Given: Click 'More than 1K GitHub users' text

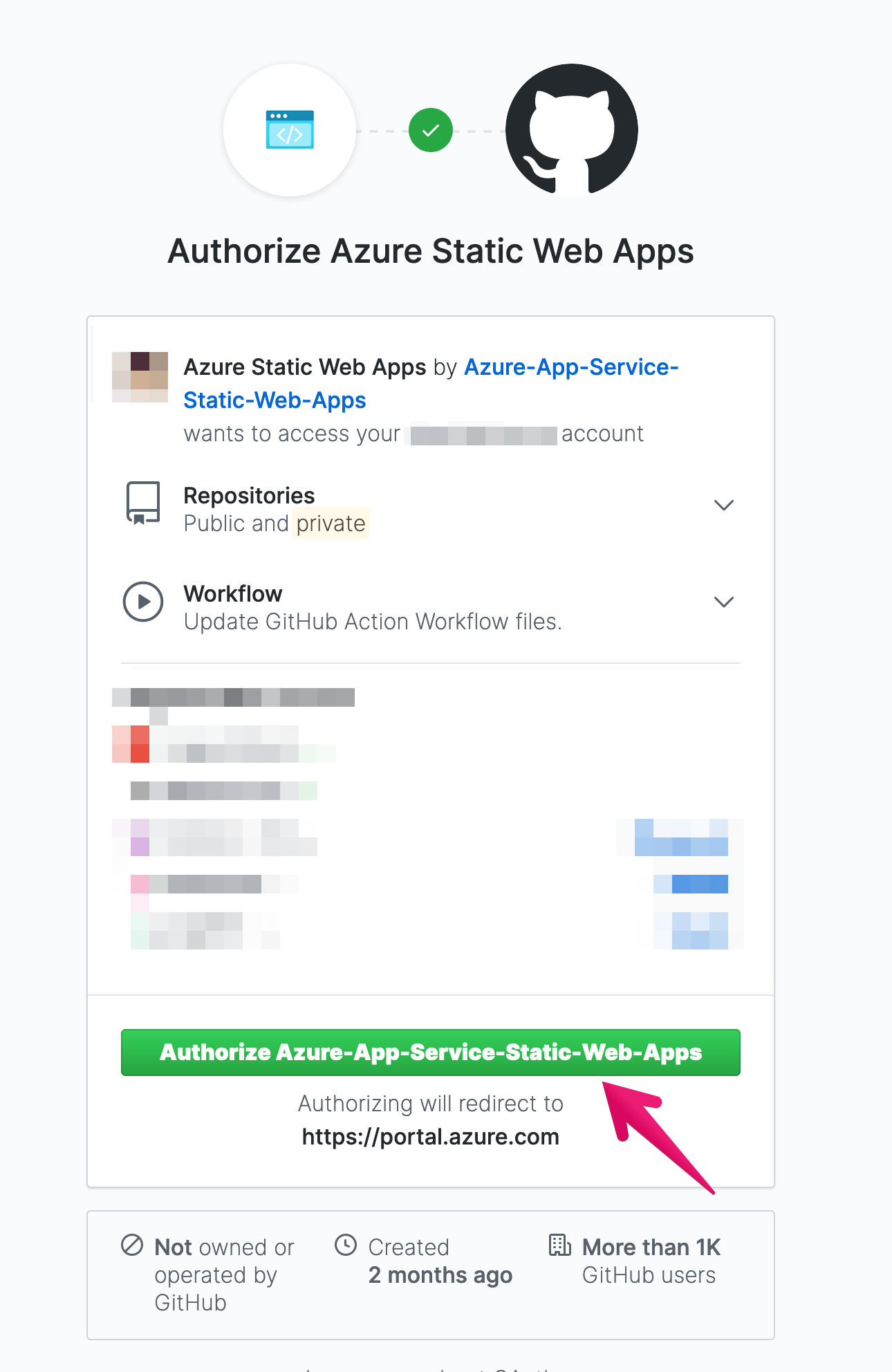Looking at the screenshot, I should coord(651,1261).
